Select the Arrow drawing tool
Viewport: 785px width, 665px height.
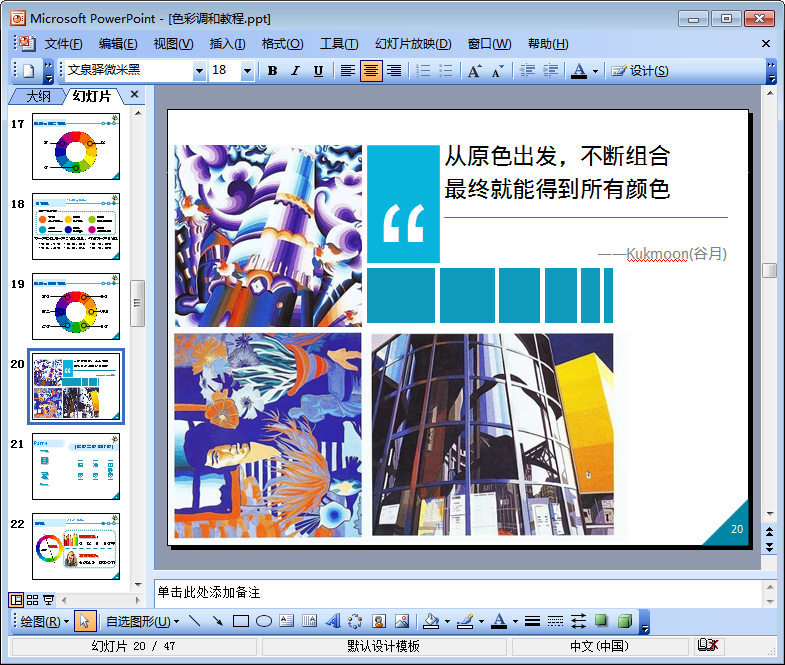[x=218, y=621]
